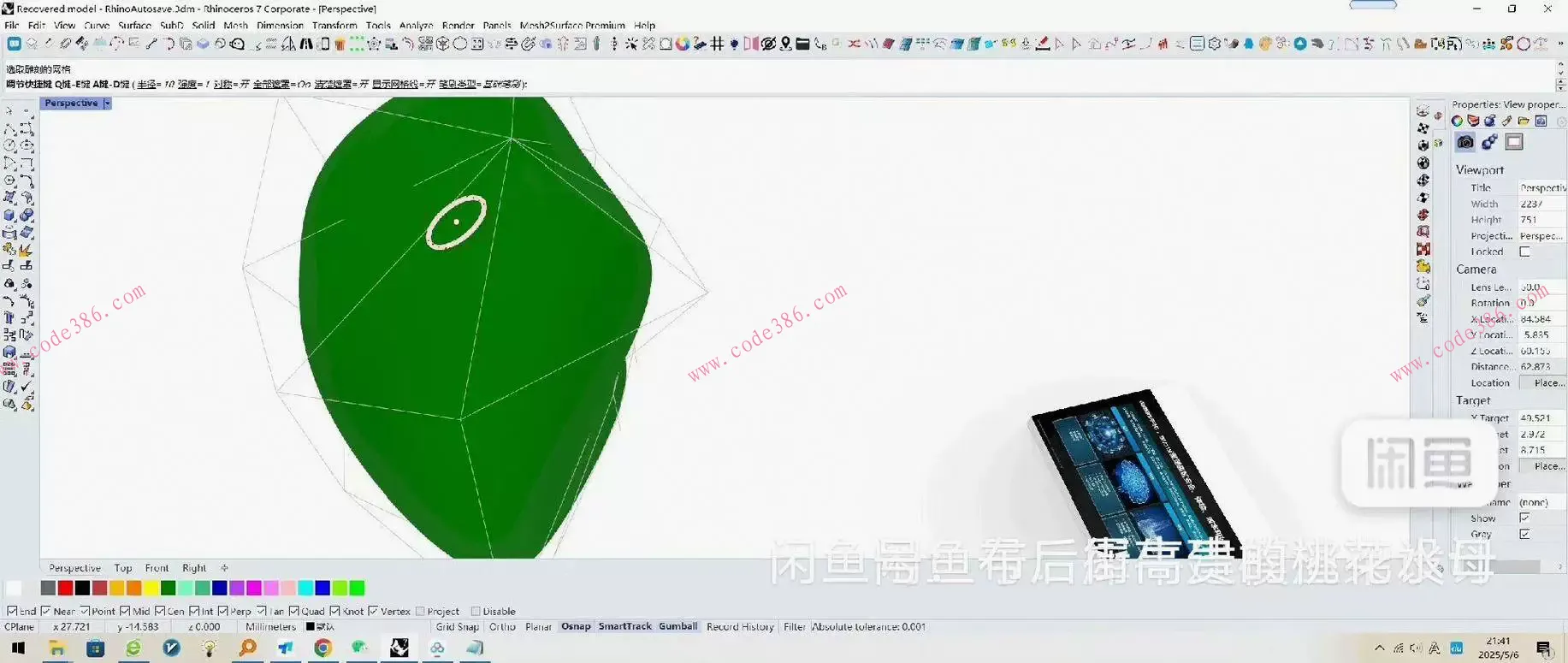Click the CPlane coordinate system selector
This screenshot has width=1568, height=663.
click(x=20, y=627)
